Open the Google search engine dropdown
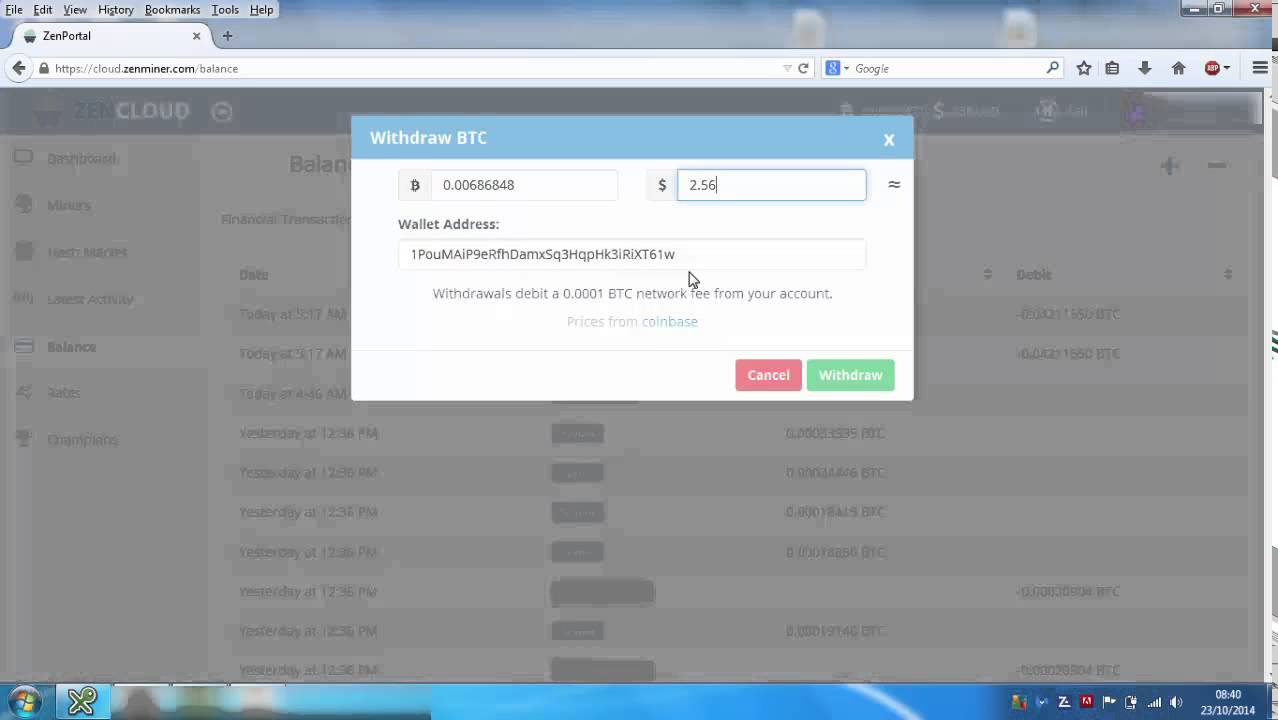 click(x=837, y=68)
